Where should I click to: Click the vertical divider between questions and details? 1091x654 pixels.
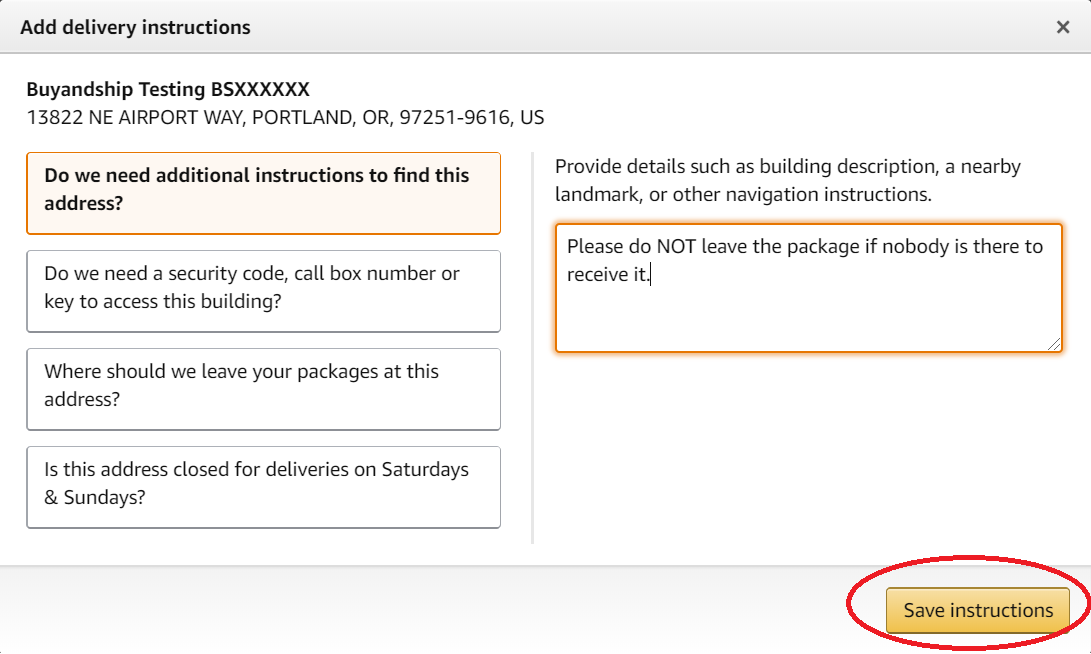pyautogui.click(x=532, y=348)
